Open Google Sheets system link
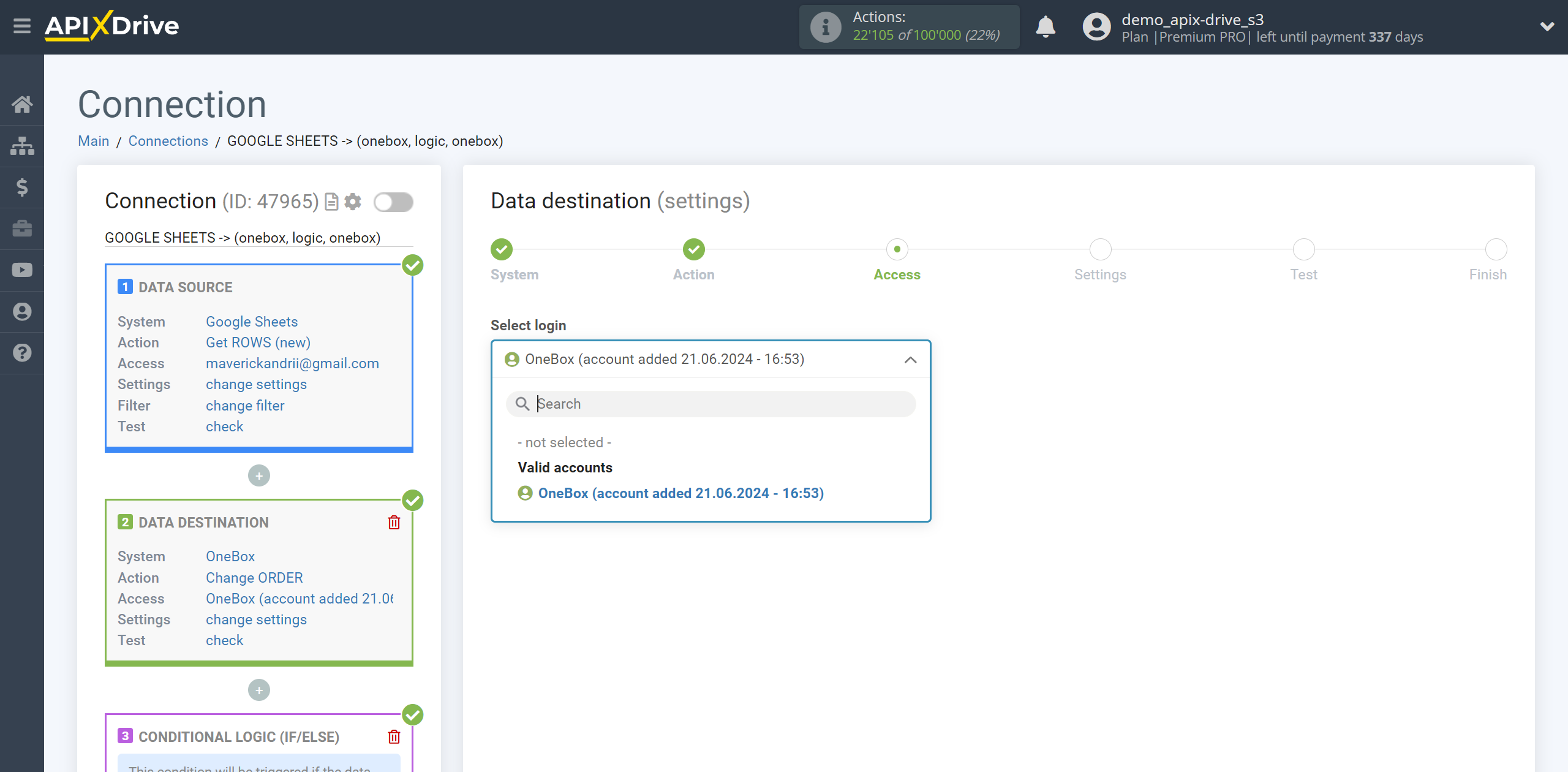 coord(252,322)
